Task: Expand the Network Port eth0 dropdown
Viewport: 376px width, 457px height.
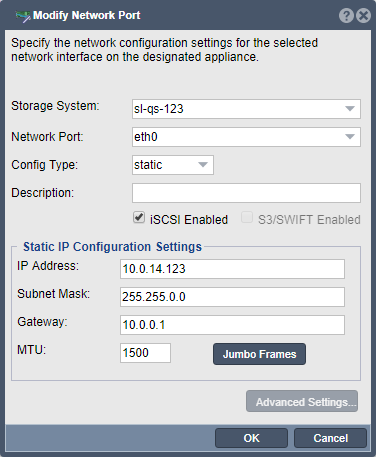Action: click(x=246, y=137)
